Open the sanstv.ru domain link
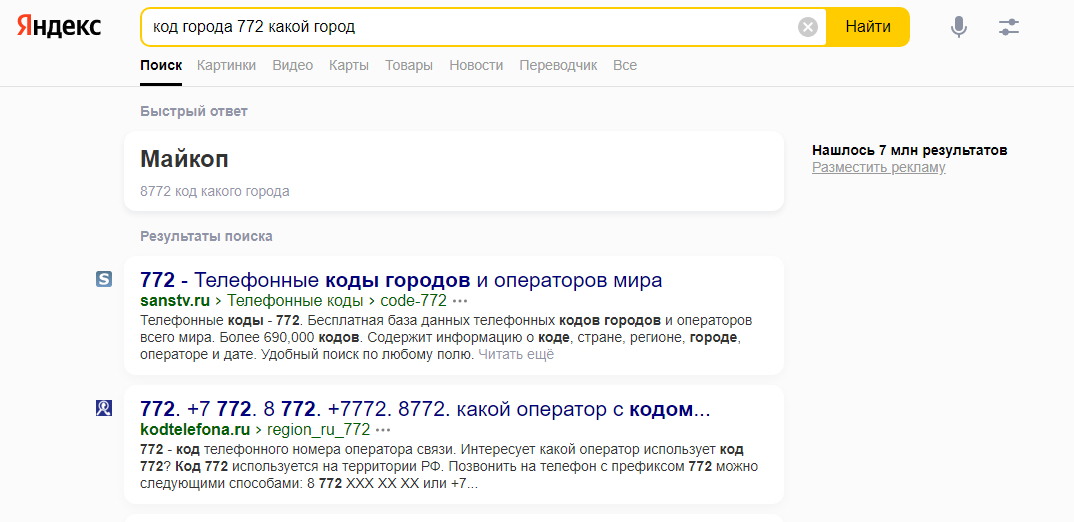1074x522 pixels. coord(175,301)
